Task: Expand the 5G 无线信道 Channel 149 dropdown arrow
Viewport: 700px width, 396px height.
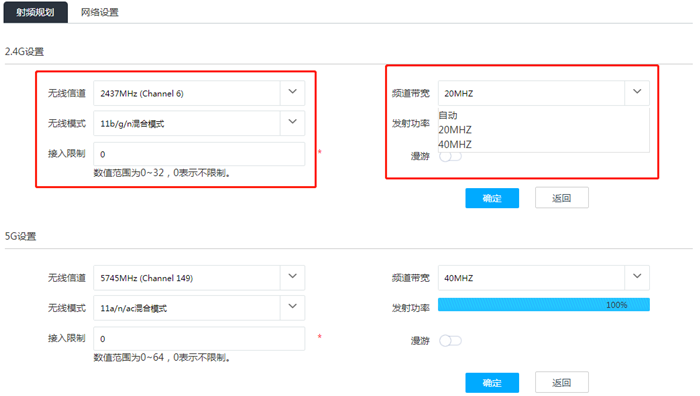Action: [x=292, y=277]
